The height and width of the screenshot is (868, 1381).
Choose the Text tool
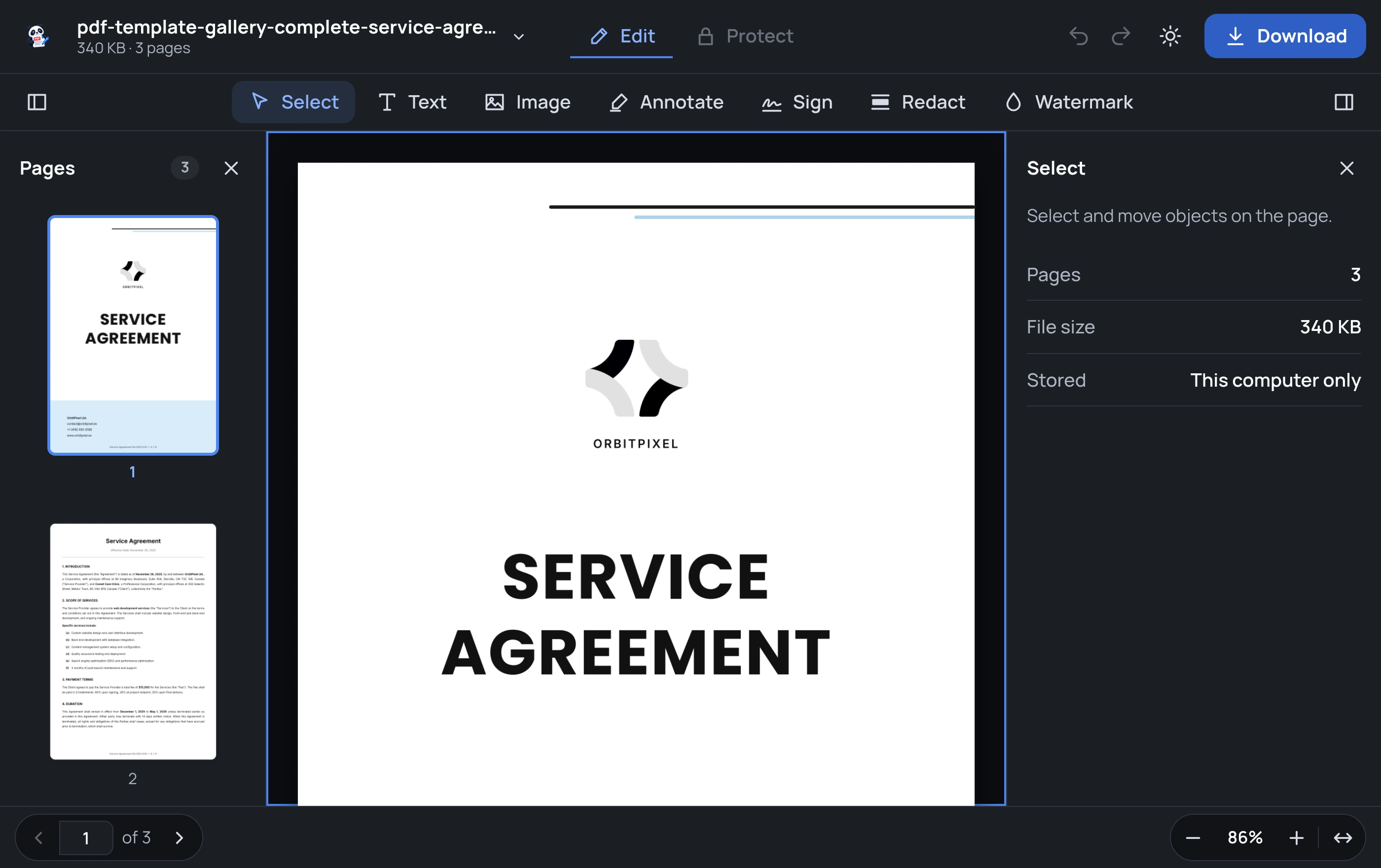(412, 102)
